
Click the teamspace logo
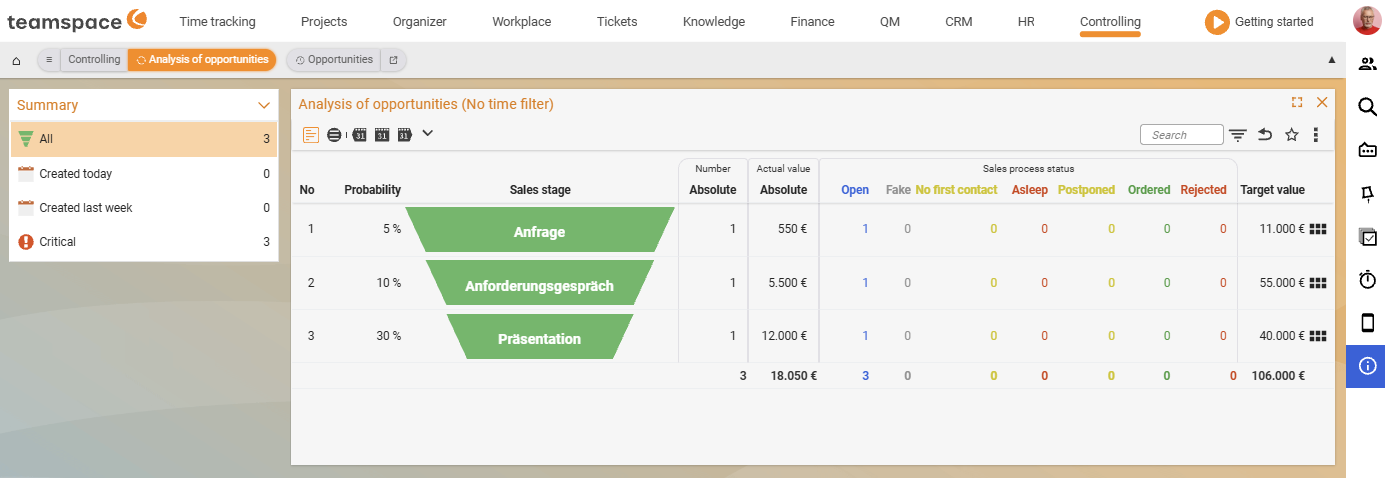click(76, 20)
